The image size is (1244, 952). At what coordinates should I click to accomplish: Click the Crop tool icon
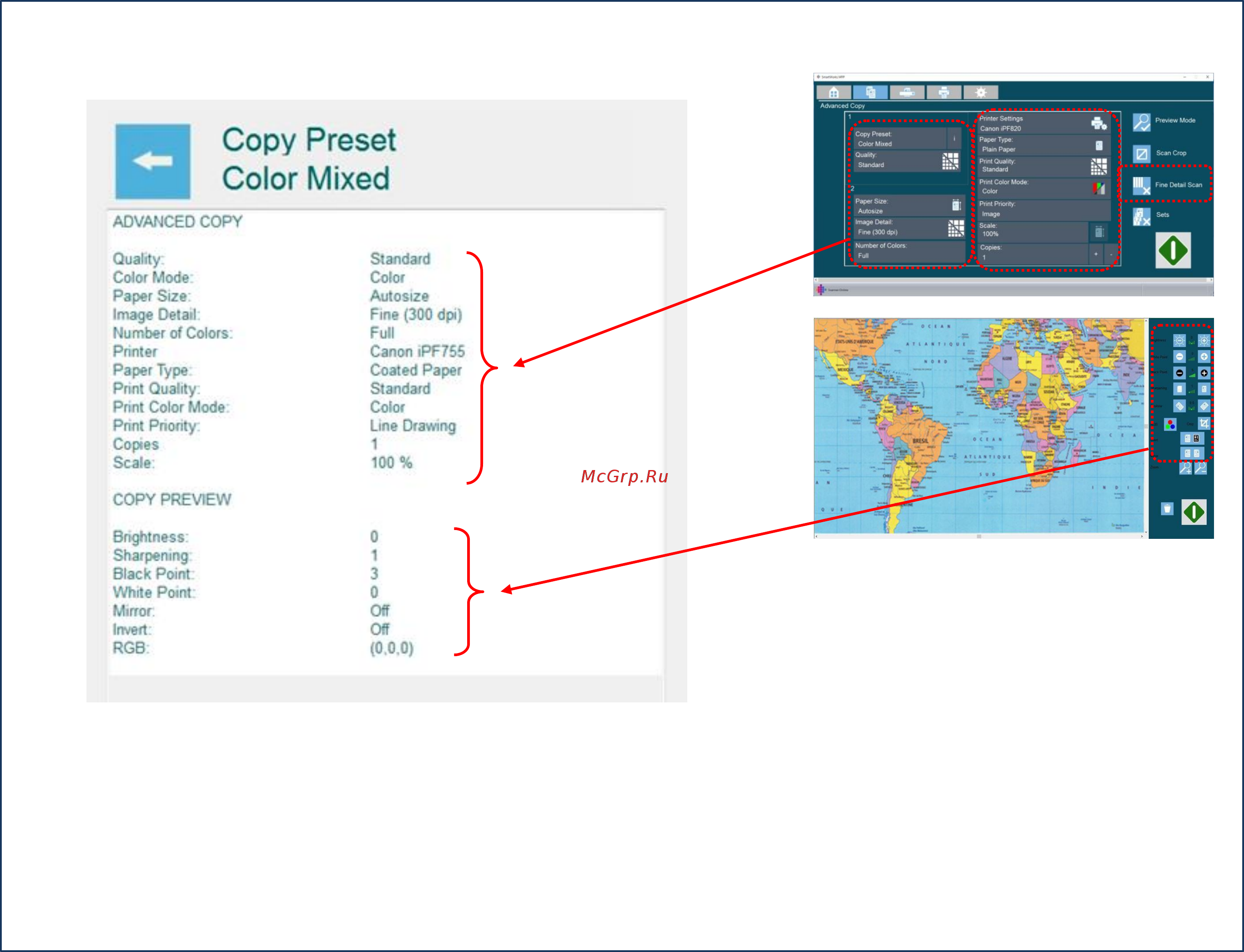coord(1204,423)
